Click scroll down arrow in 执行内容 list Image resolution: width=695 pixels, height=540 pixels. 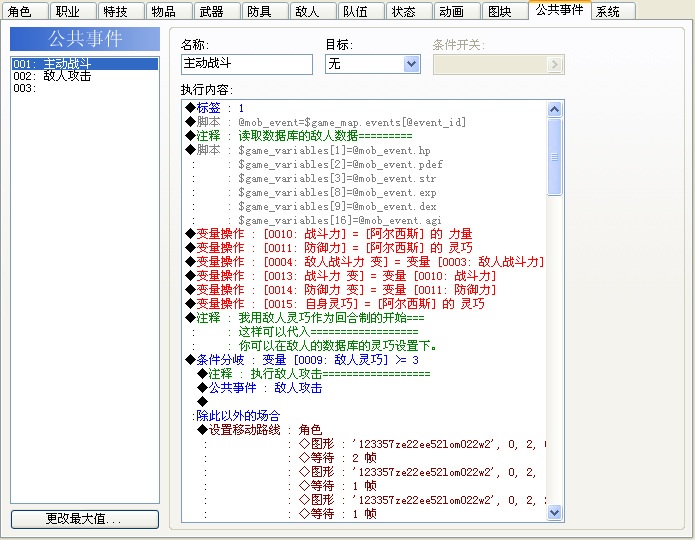coord(554,513)
